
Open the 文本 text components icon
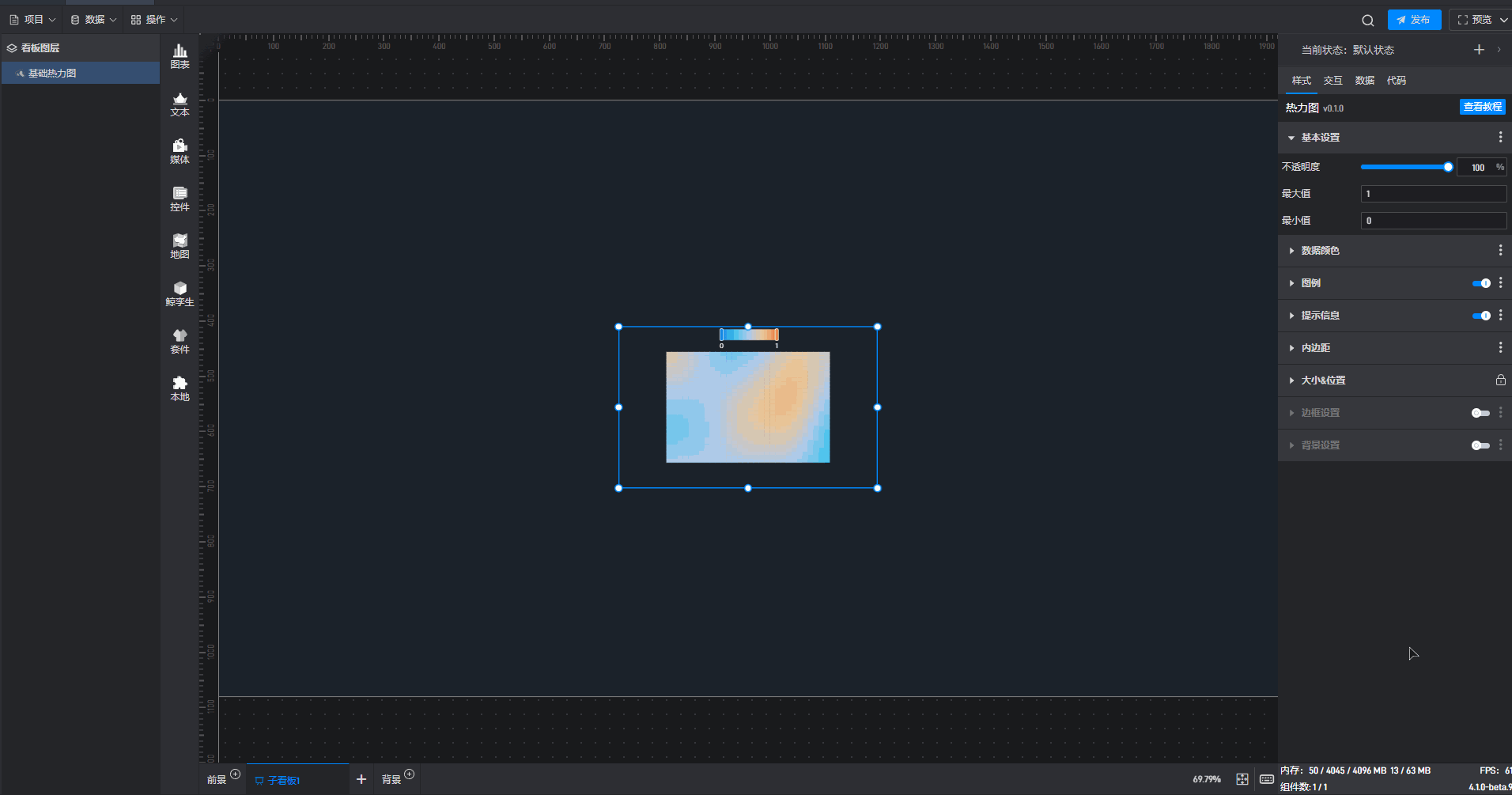coord(180,104)
